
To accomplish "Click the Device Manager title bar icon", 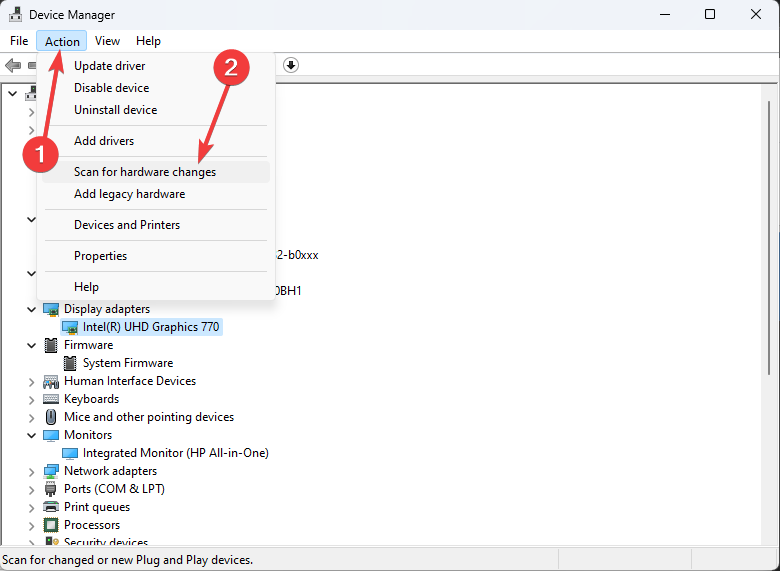I will click(15, 15).
